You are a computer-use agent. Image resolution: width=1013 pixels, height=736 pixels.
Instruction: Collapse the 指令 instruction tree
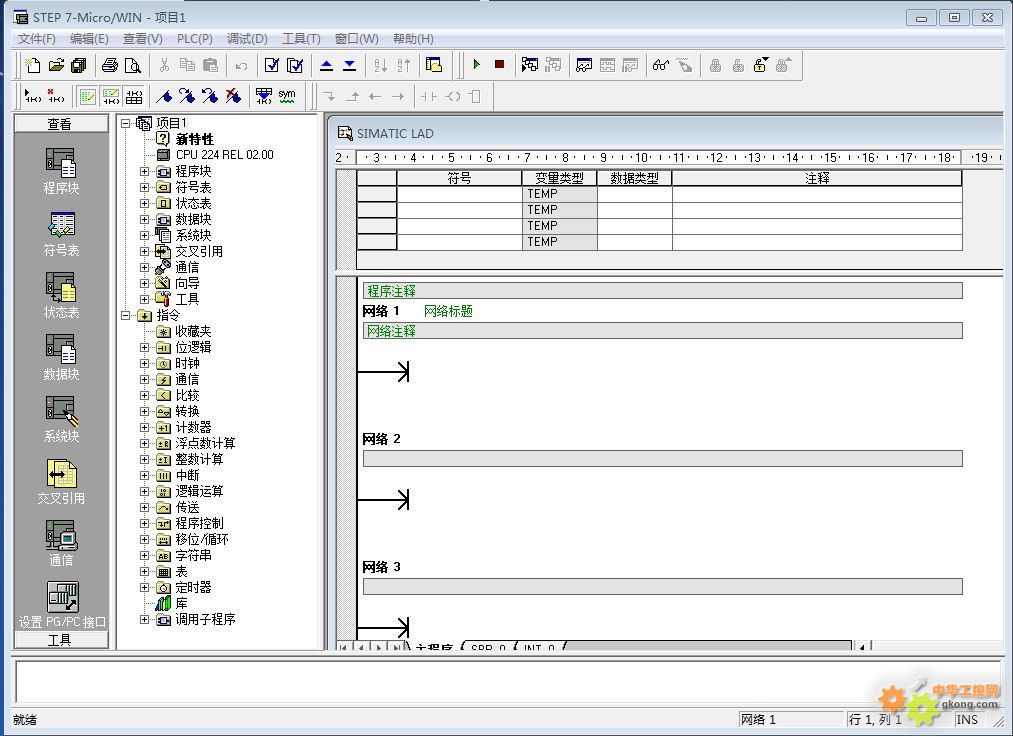point(126,315)
